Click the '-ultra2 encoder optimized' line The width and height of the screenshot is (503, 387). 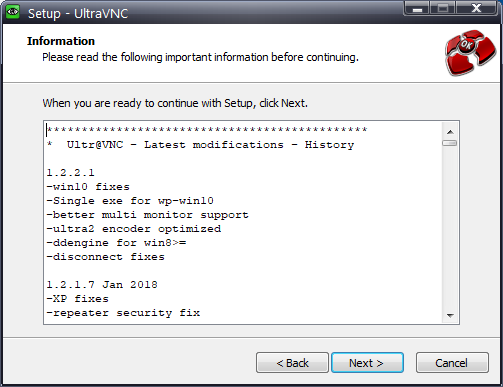(x=134, y=229)
